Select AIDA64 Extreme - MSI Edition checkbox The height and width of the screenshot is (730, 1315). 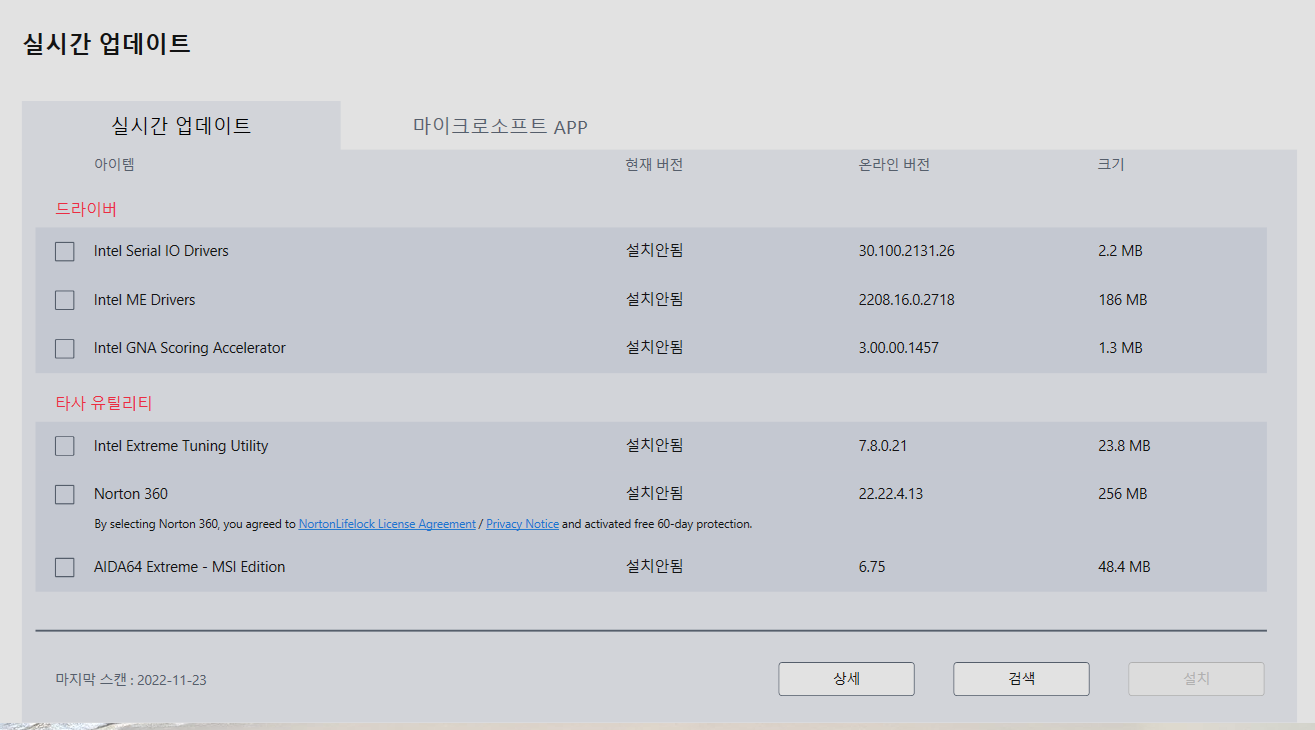coord(65,567)
